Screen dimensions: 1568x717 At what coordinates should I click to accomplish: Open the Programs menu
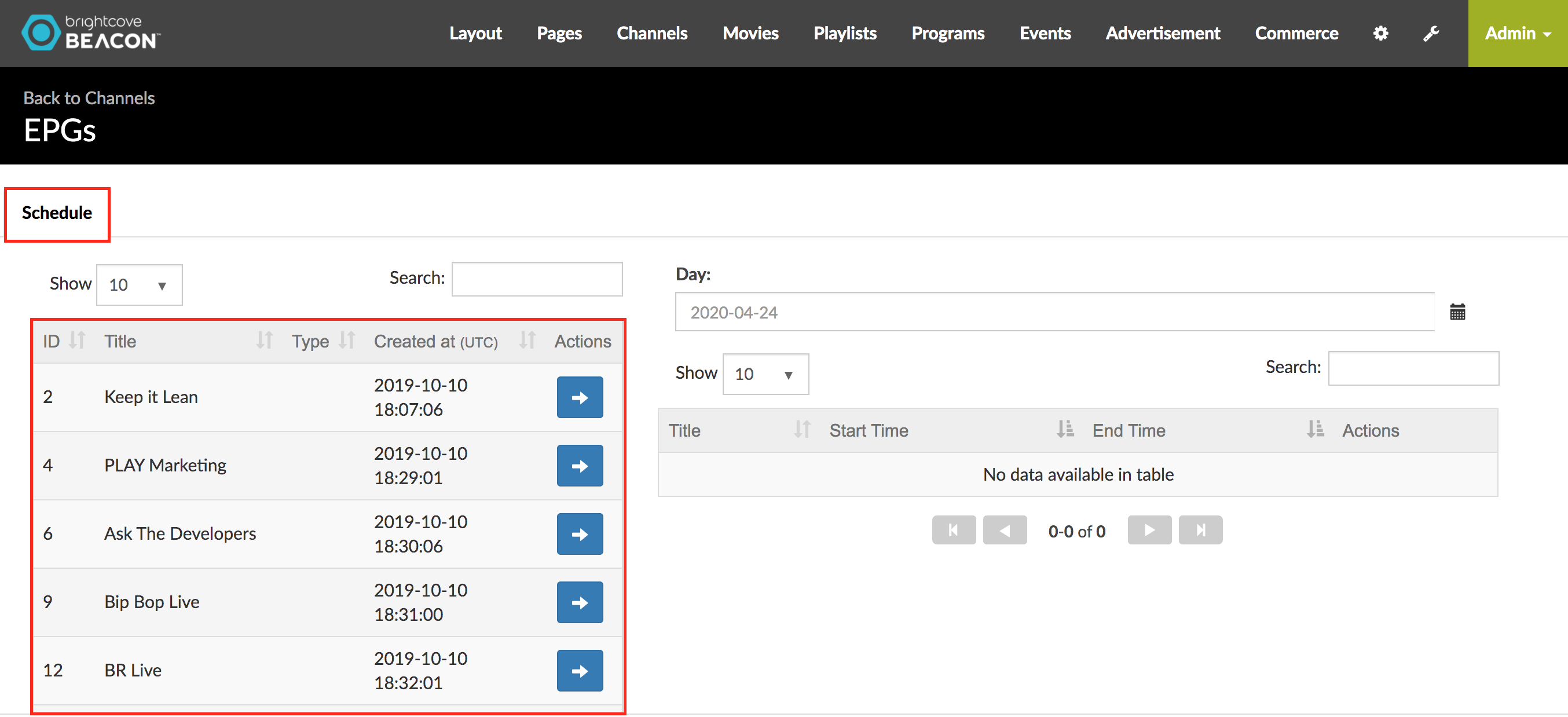[x=948, y=33]
